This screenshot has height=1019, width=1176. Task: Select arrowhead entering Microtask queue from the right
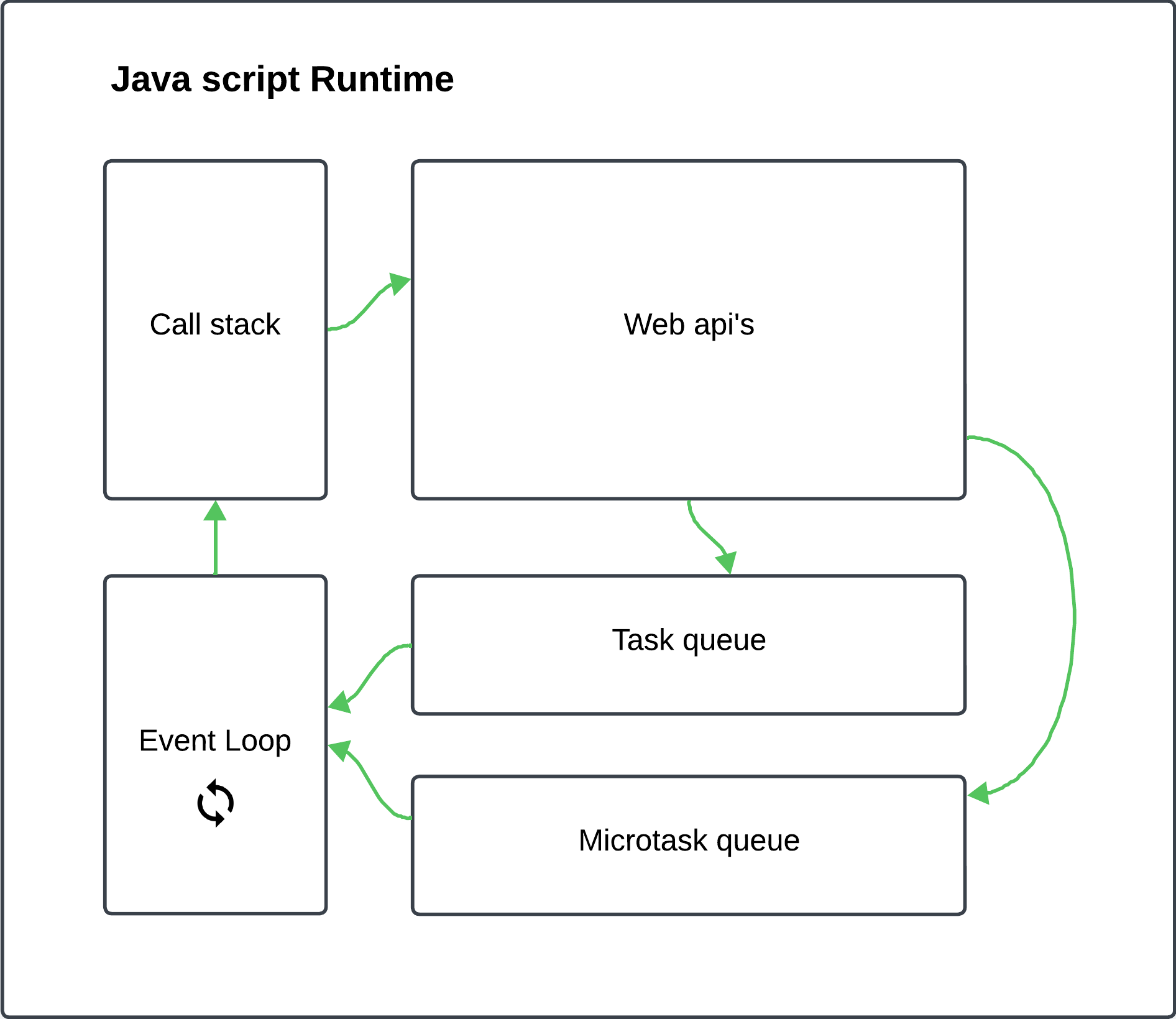[979, 793]
